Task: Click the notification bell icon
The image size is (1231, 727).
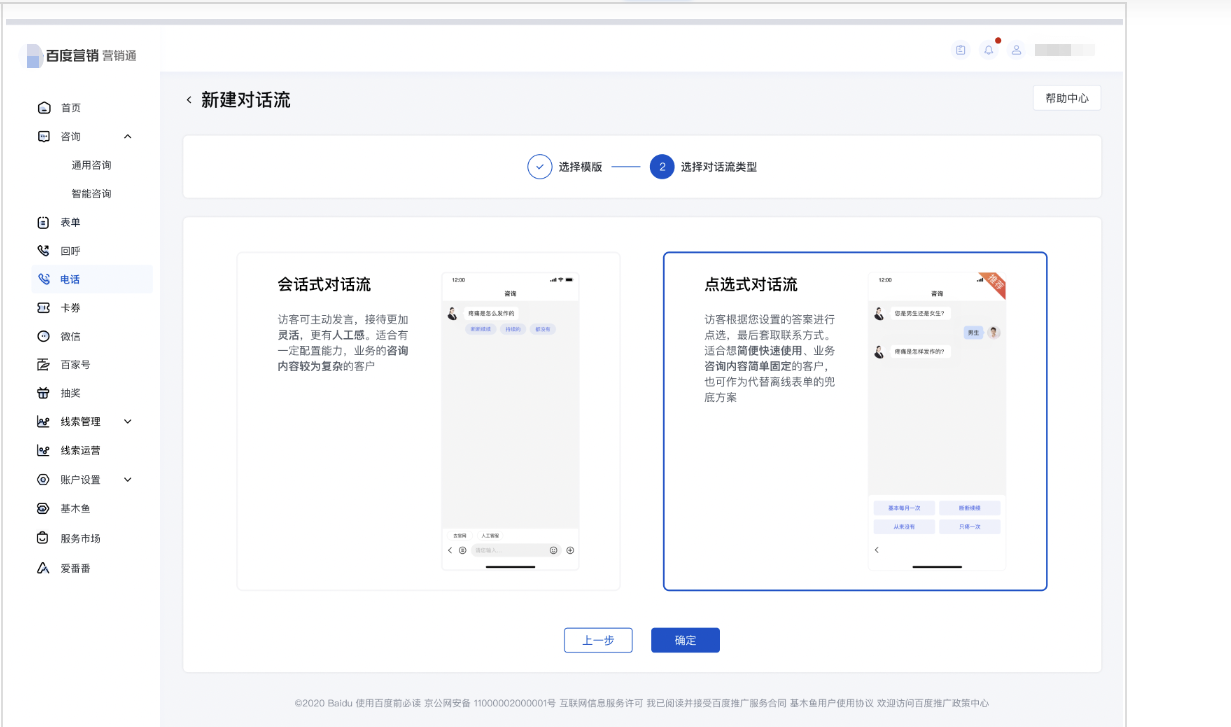Action: pos(989,49)
